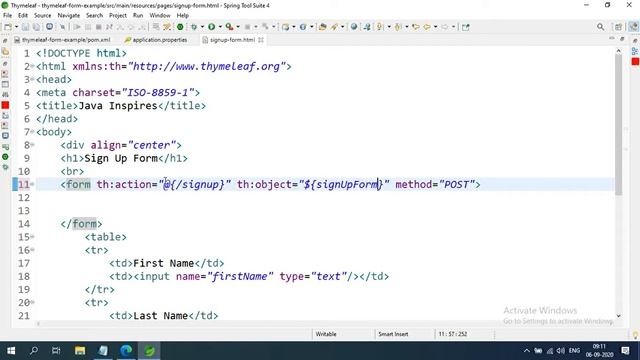Screen dimensions: 640x360
Task: Open the Run configurations dropdown arrow
Action: (220, 27)
